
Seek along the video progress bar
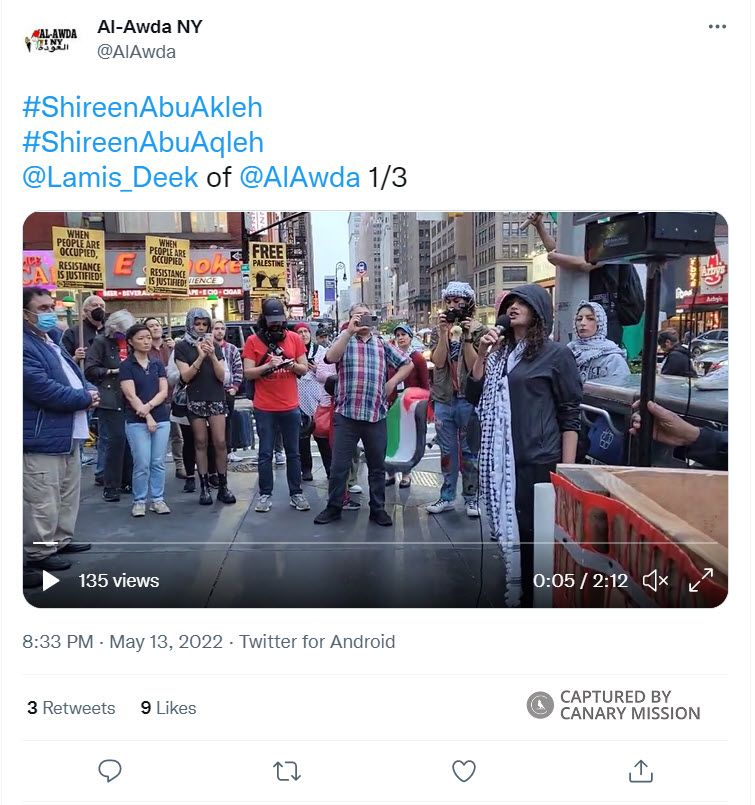coord(375,542)
